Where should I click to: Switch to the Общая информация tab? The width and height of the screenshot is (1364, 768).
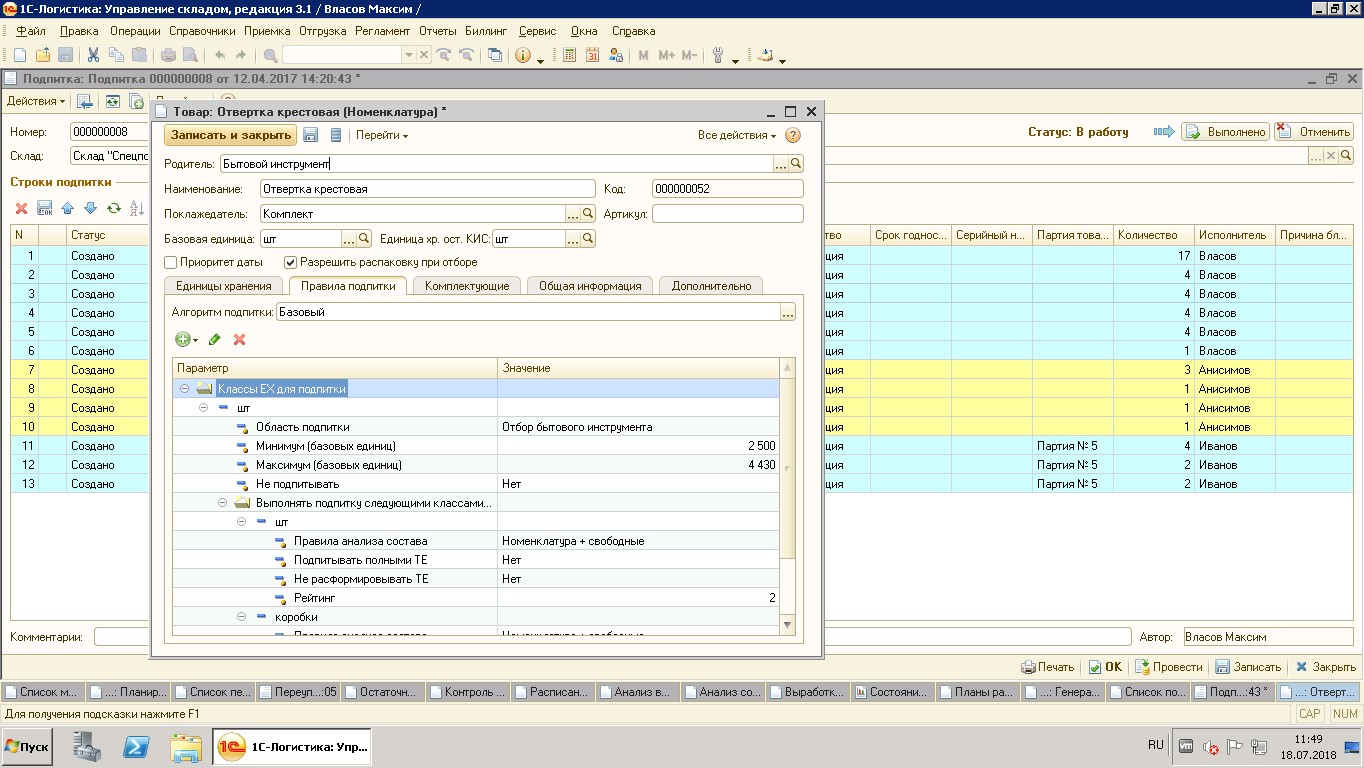pos(590,286)
